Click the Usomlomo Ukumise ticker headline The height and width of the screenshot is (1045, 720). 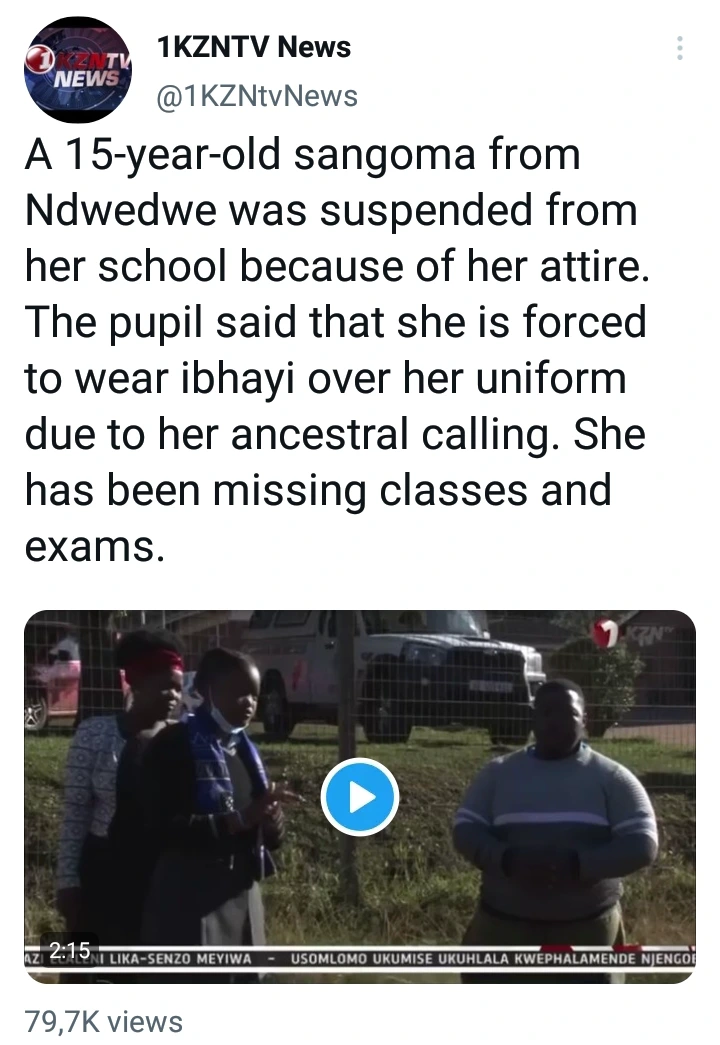tap(493, 959)
